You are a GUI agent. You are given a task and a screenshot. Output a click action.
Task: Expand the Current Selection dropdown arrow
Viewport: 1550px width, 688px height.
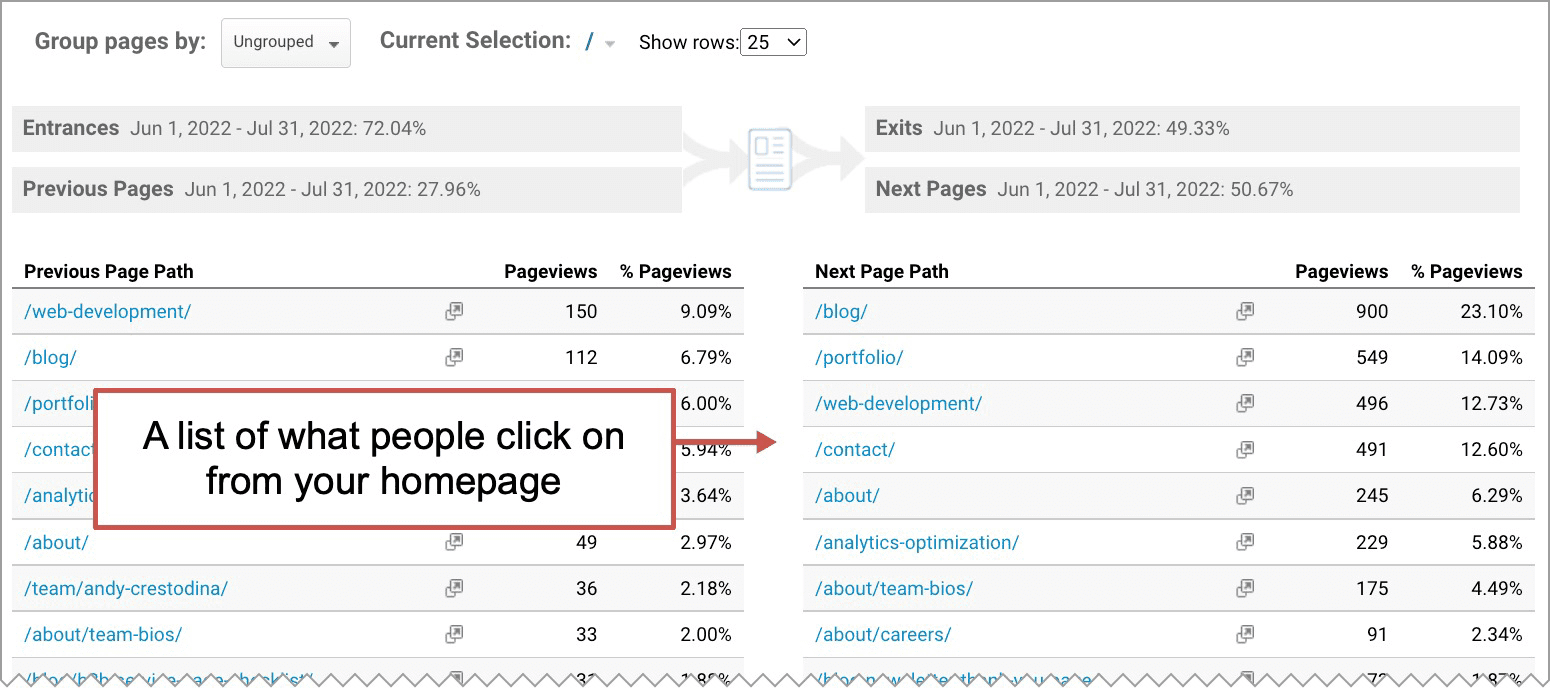click(610, 44)
